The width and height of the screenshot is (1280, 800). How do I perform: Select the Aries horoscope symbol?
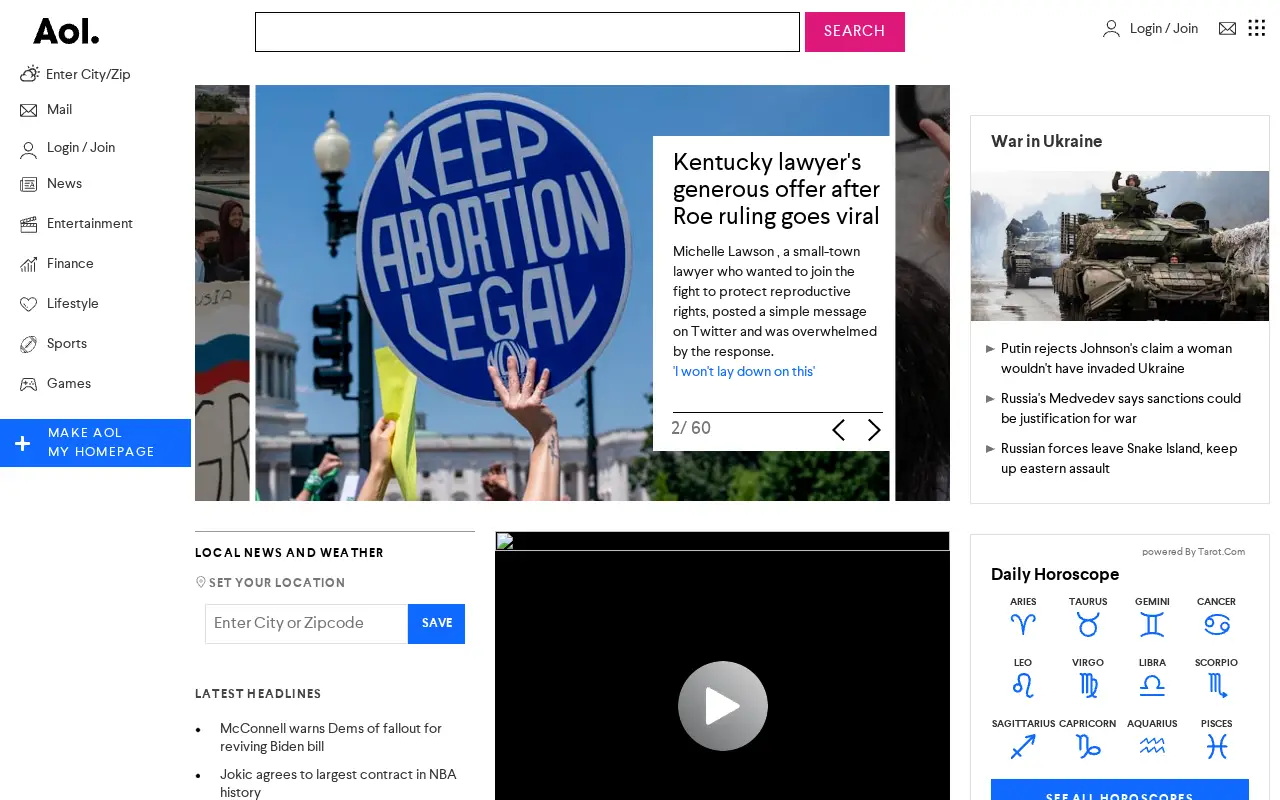(1023, 625)
